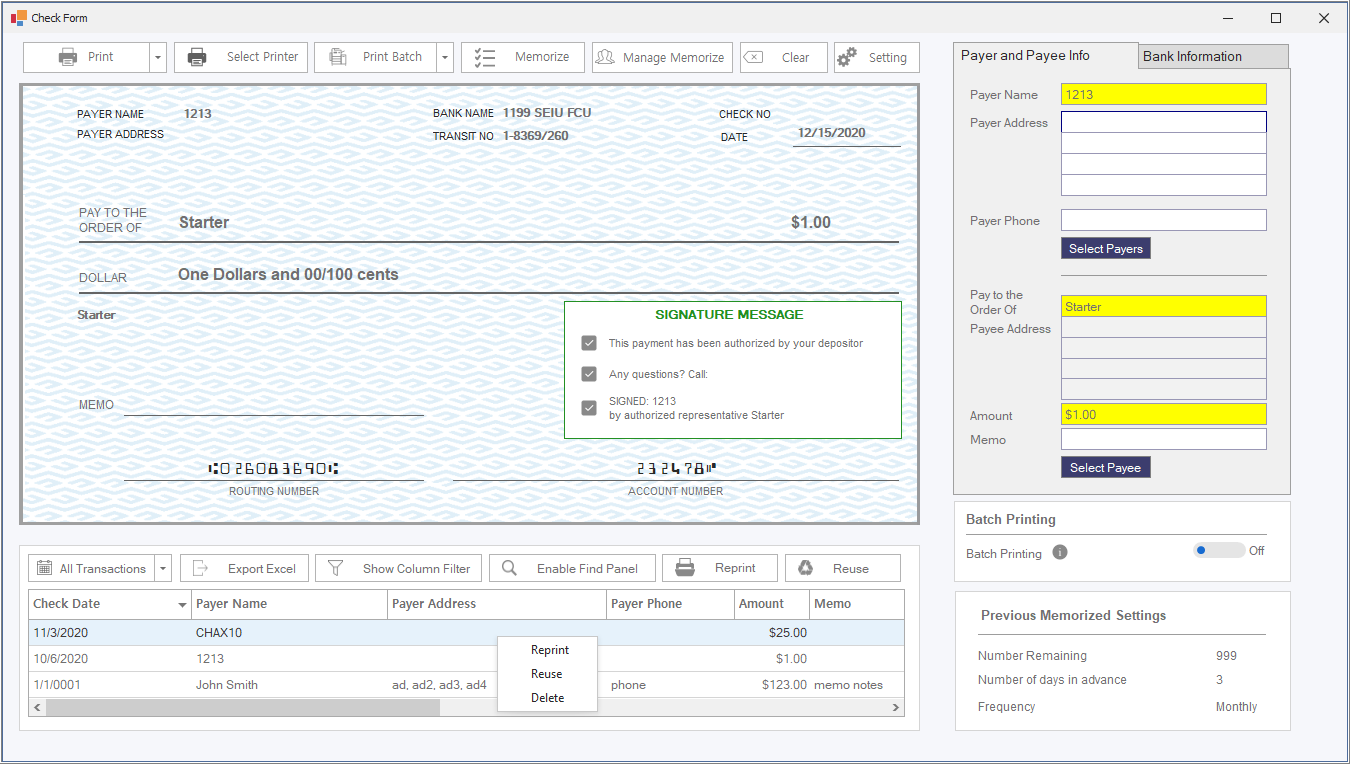Click the Reuse recycle icon
Image resolution: width=1350 pixels, height=764 pixels.
coord(806,568)
